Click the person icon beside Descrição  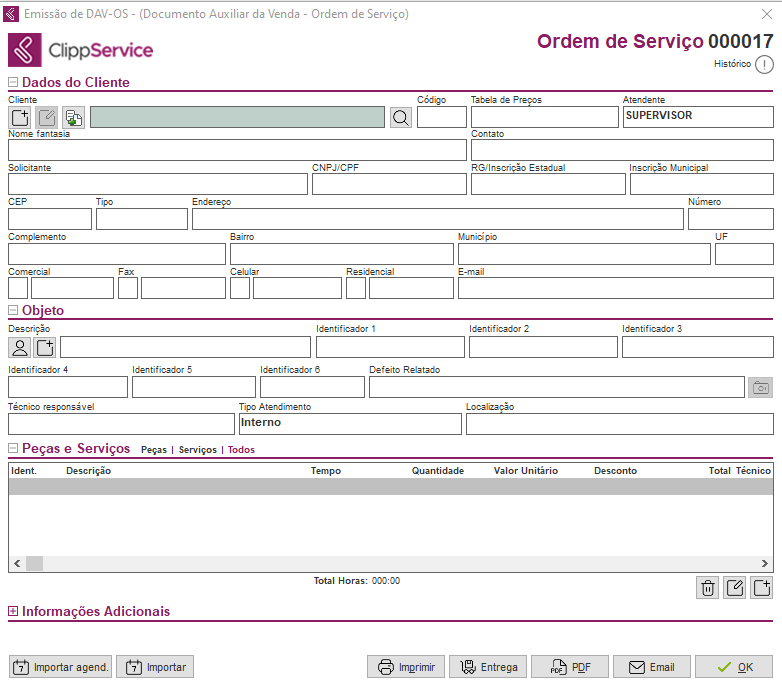click(20, 347)
